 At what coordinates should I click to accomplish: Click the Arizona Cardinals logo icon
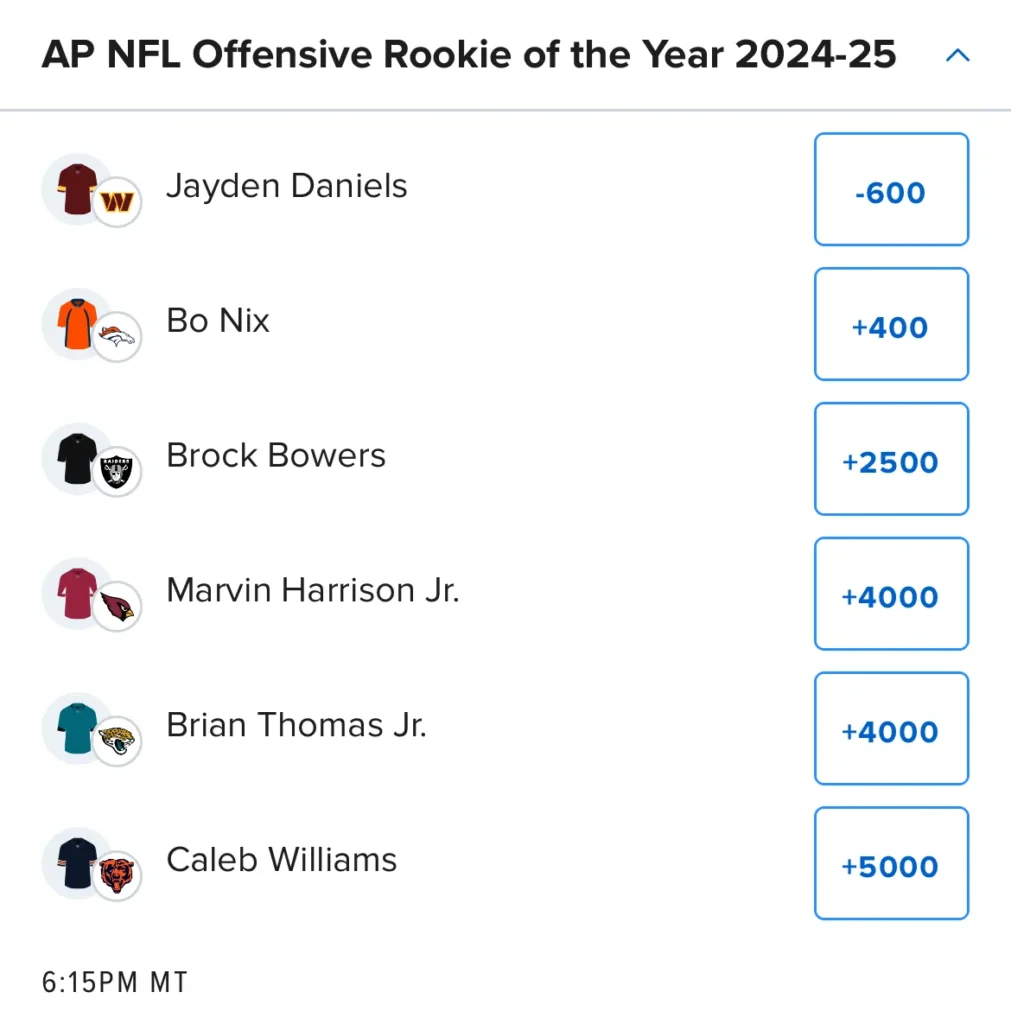point(117,607)
